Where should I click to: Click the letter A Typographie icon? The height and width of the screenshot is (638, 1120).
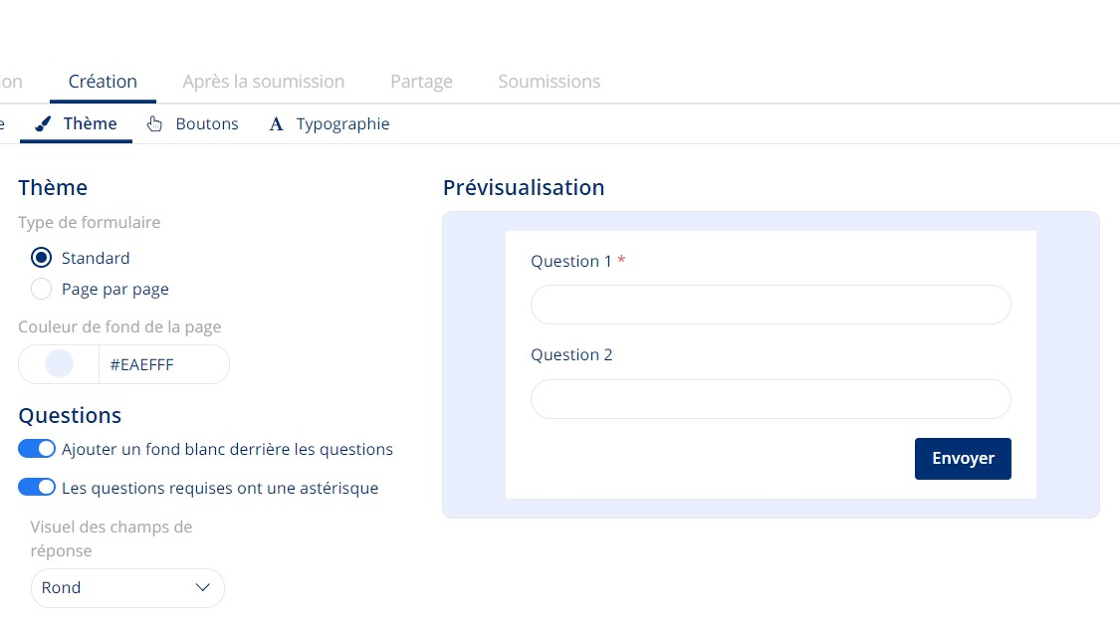pyautogui.click(x=276, y=124)
